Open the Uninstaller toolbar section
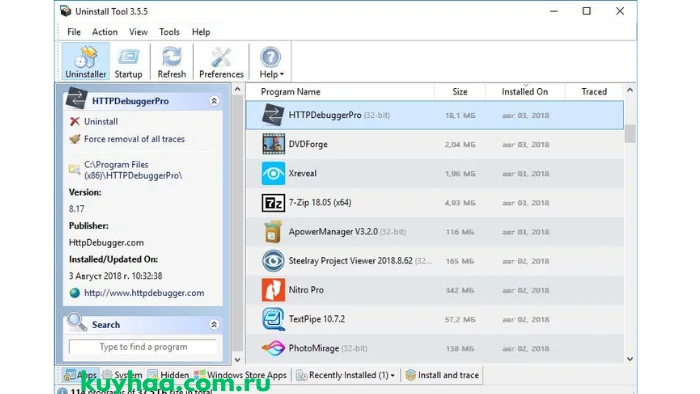The image size is (700, 394). click(85, 62)
